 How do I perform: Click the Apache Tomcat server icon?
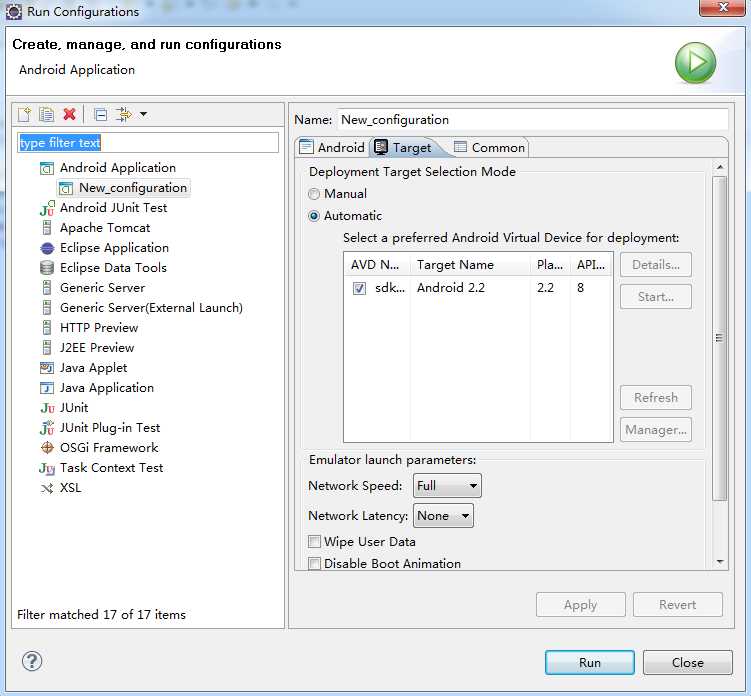46,228
